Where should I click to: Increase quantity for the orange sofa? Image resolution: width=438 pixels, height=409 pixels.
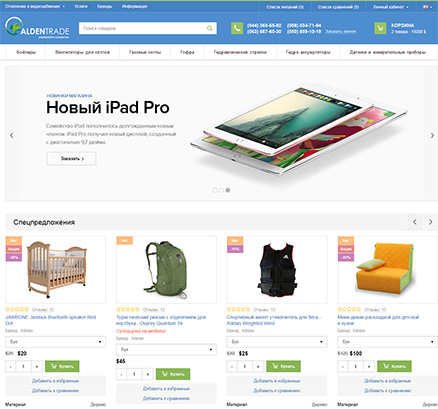tap(369, 366)
